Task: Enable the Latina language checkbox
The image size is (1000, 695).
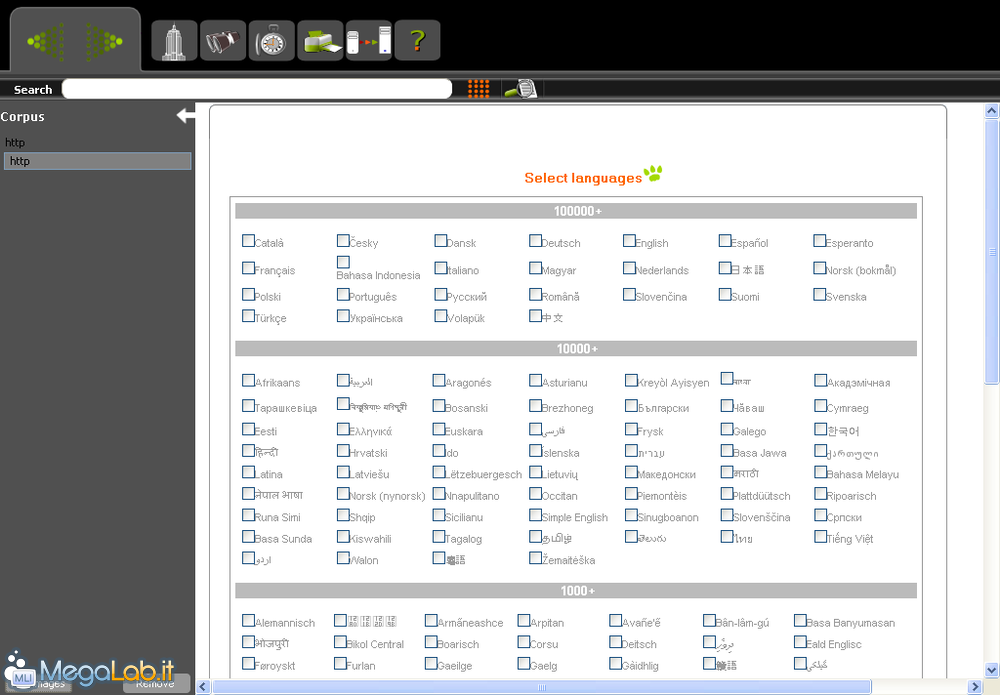Action: pyautogui.click(x=248, y=472)
